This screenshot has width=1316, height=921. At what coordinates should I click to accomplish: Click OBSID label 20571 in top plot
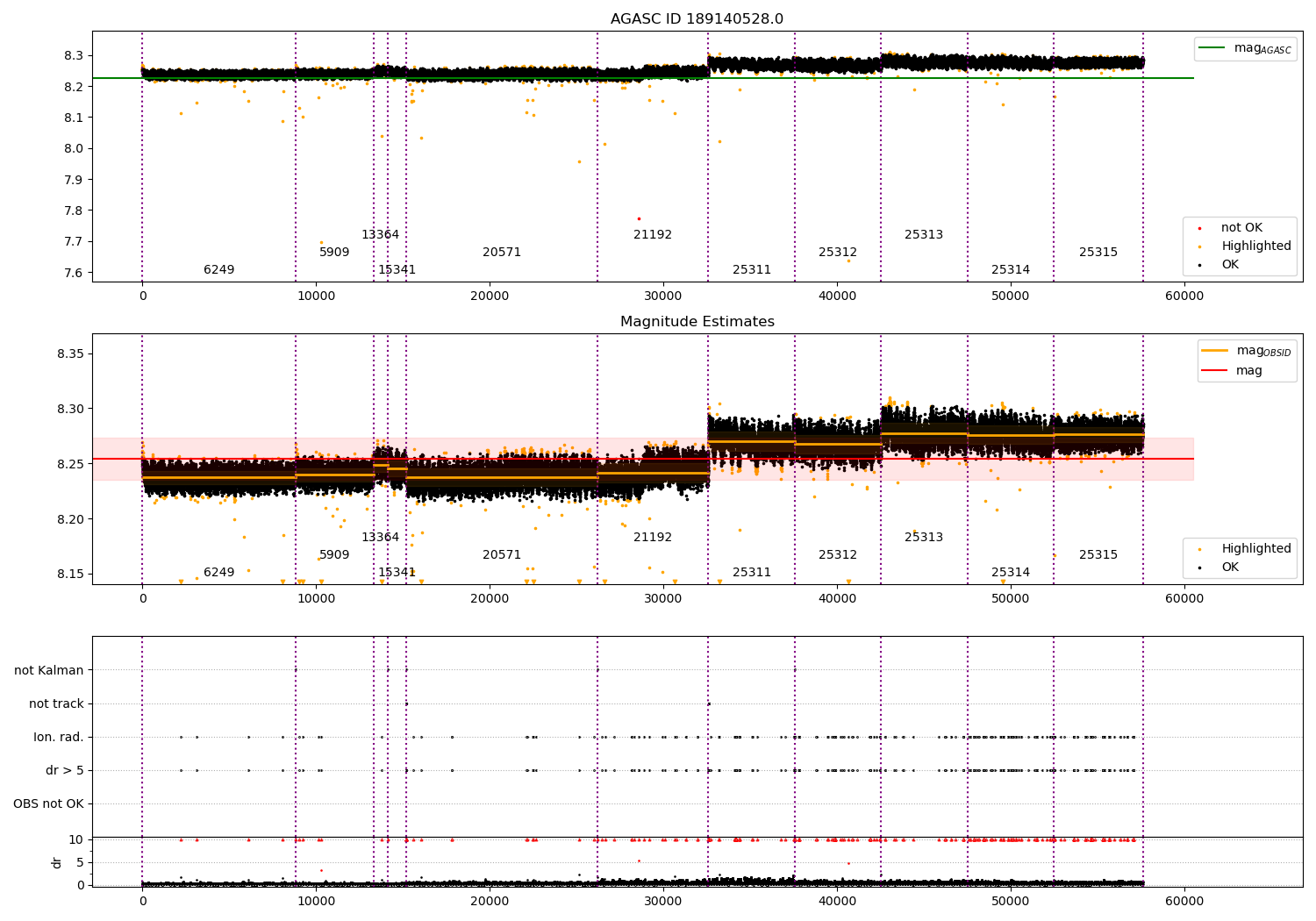[502, 253]
